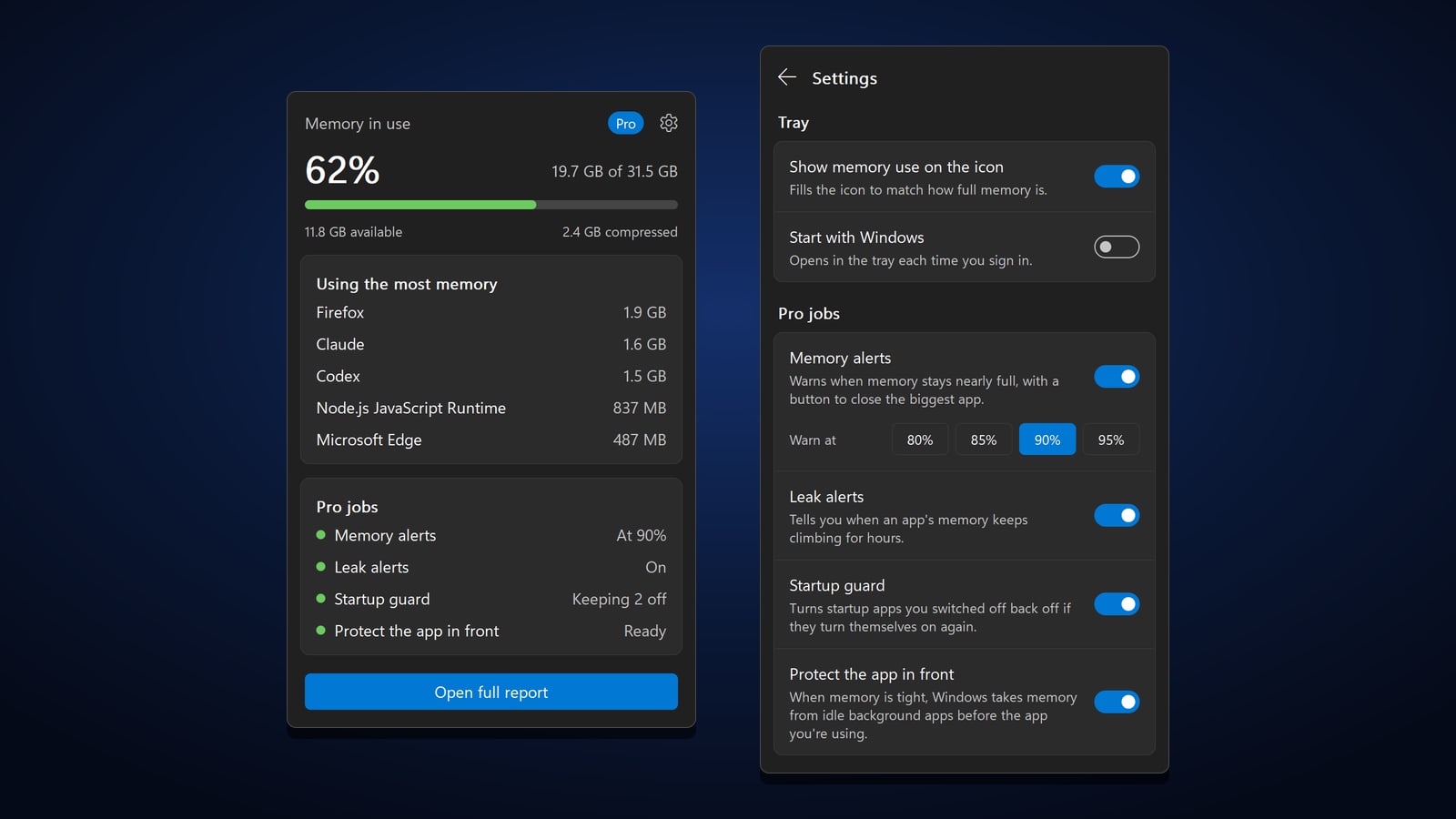Click the back arrow in Settings
Screen dimensions: 1456x819
click(787, 77)
